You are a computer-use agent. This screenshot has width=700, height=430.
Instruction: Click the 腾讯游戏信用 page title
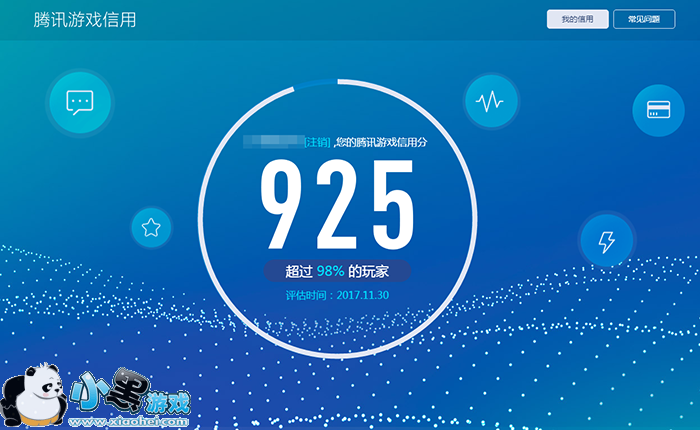(84, 20)
